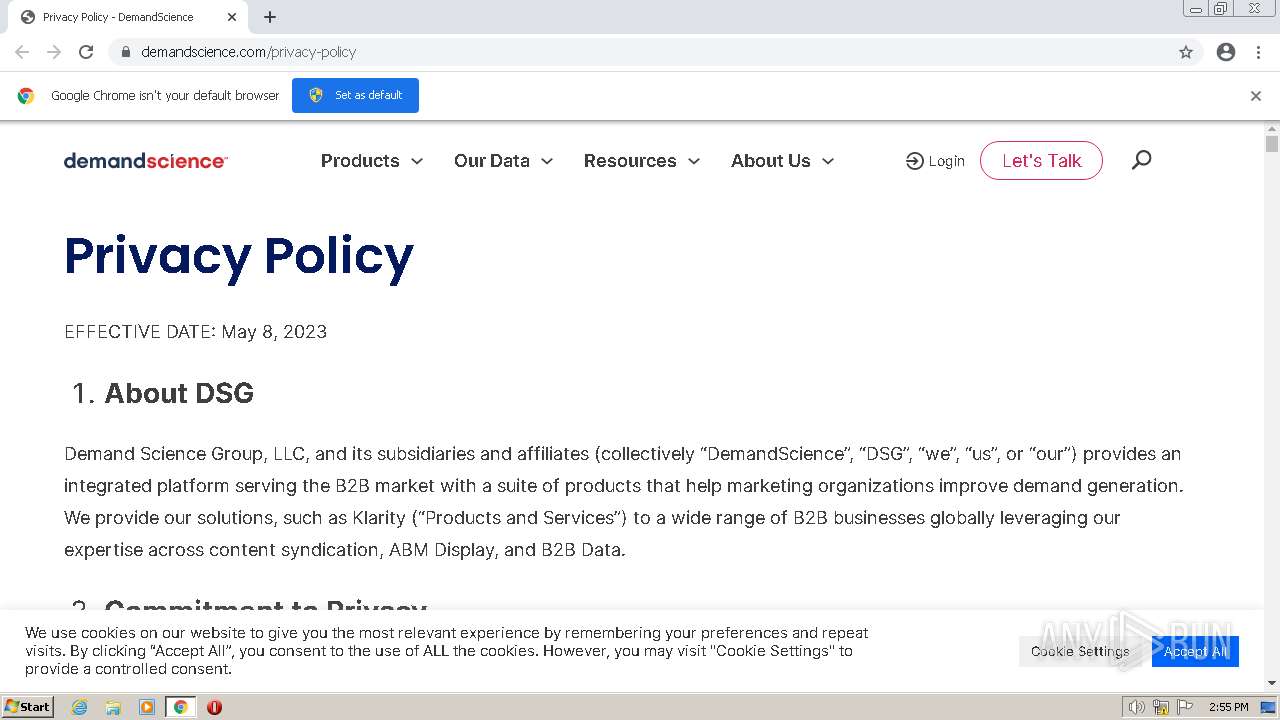Bookmark this page with the star icon

[1186, 52]
